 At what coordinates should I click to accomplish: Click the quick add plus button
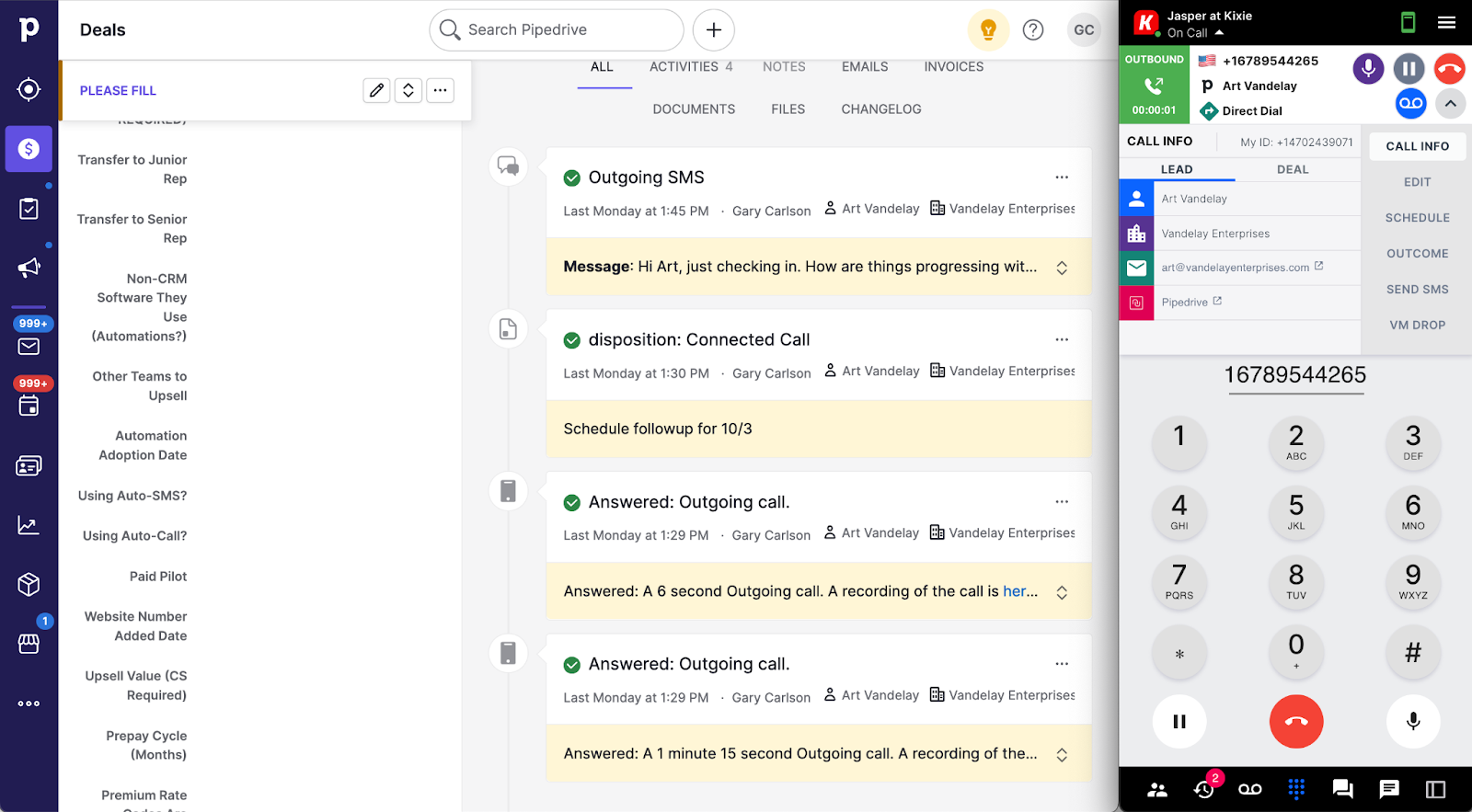[x=714, y=30]
